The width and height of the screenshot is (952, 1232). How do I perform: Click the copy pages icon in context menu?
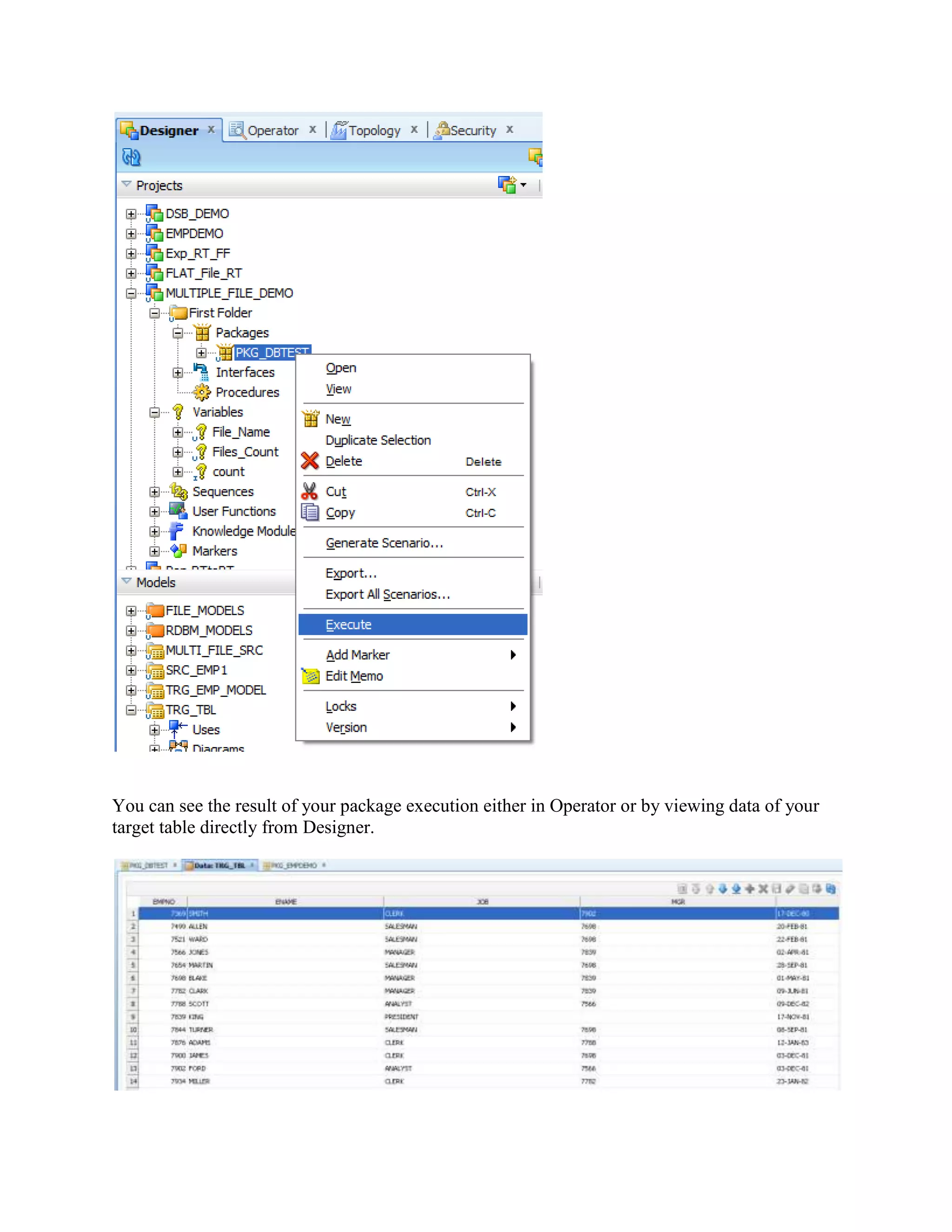(x=310, y=512)
